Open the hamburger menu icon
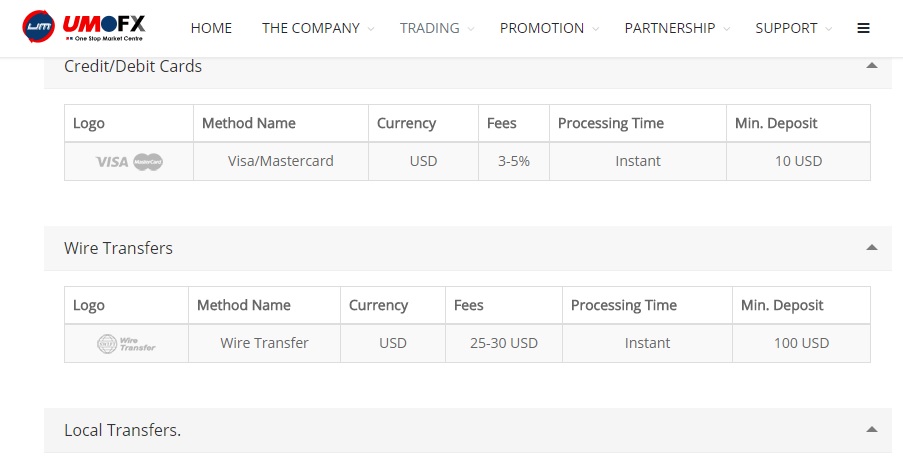This screenshot has width=903, height=461. coord(863,28)
